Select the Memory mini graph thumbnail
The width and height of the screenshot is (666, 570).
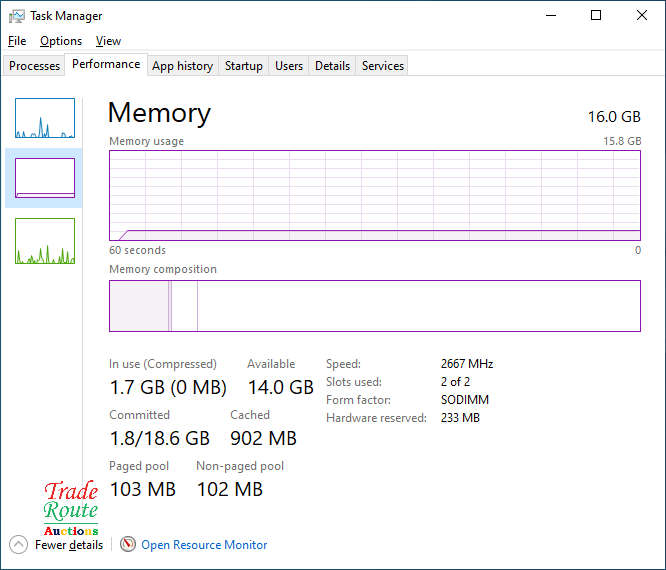pyautogui.click(x=45, y=178)
